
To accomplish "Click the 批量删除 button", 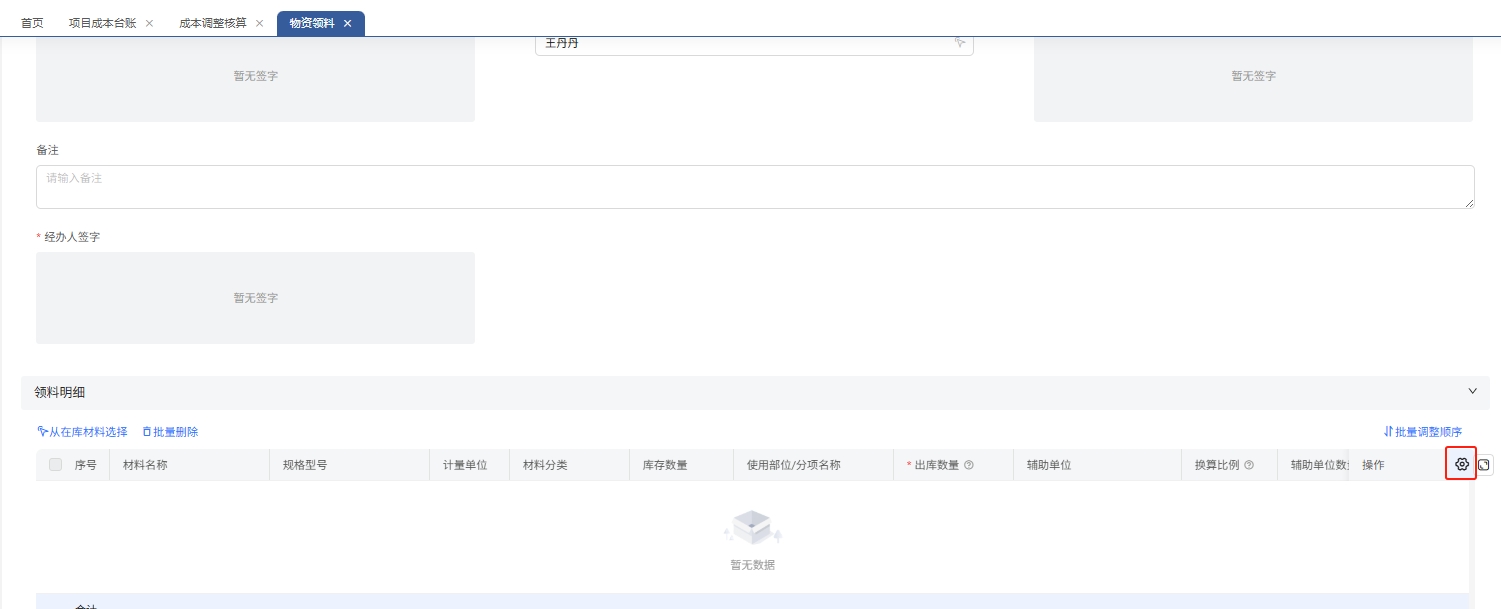I will click(x=170, y=432).
